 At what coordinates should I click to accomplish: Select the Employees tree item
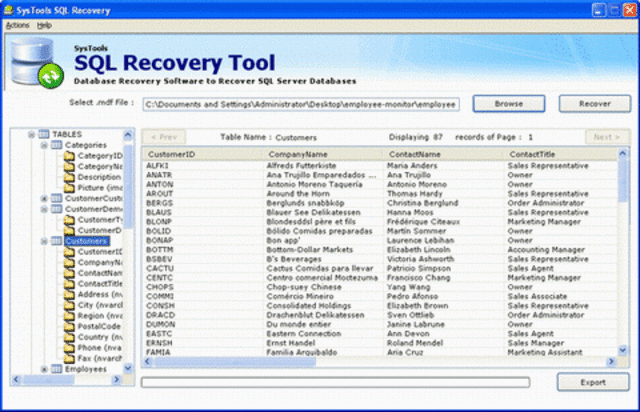(86, 369)
